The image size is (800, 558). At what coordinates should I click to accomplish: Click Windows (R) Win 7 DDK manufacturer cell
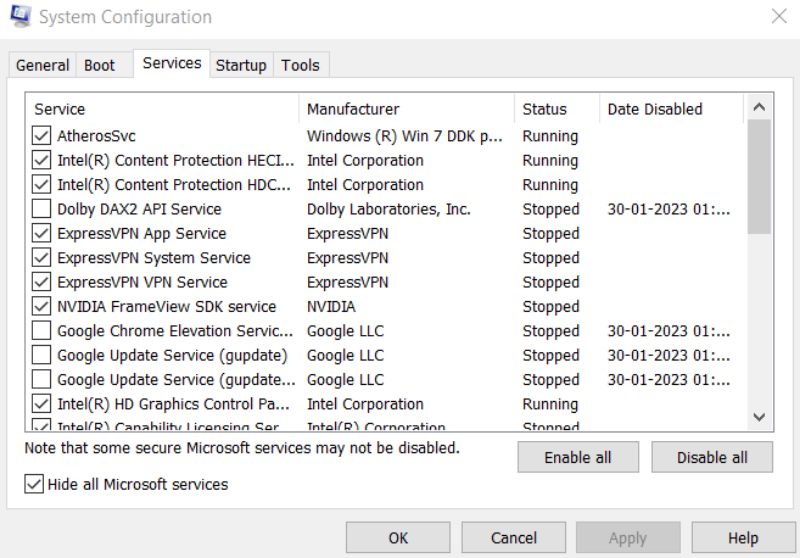(x=405, y=136)
